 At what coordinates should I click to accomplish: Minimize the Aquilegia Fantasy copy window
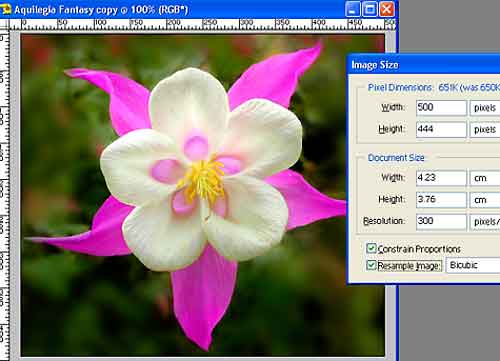point(353,9)
